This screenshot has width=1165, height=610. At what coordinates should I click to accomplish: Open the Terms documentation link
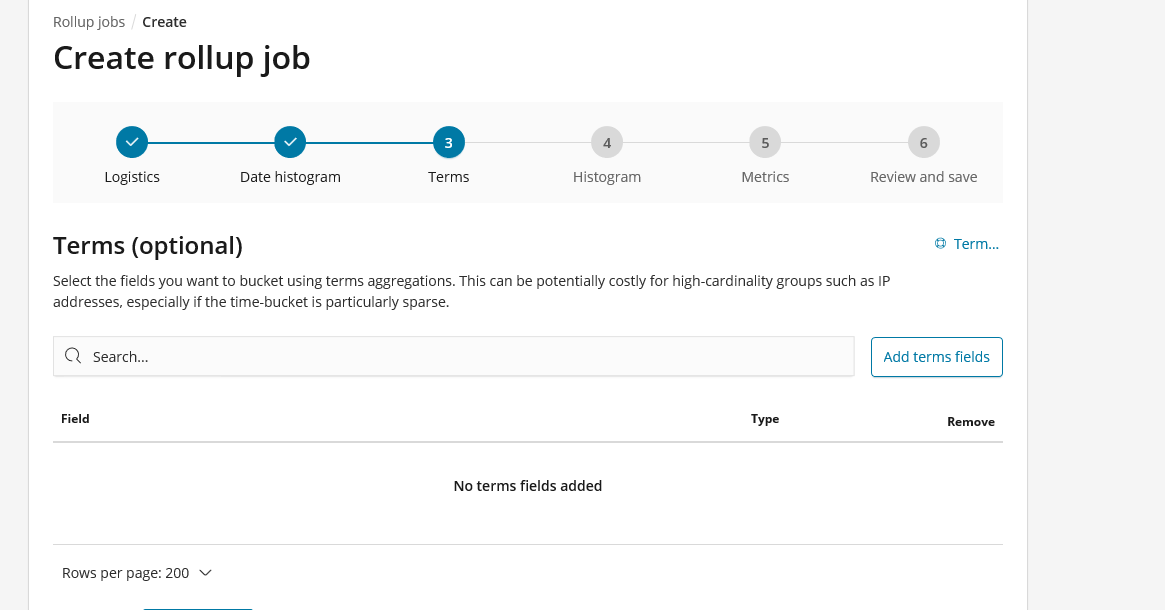point(976,243)
